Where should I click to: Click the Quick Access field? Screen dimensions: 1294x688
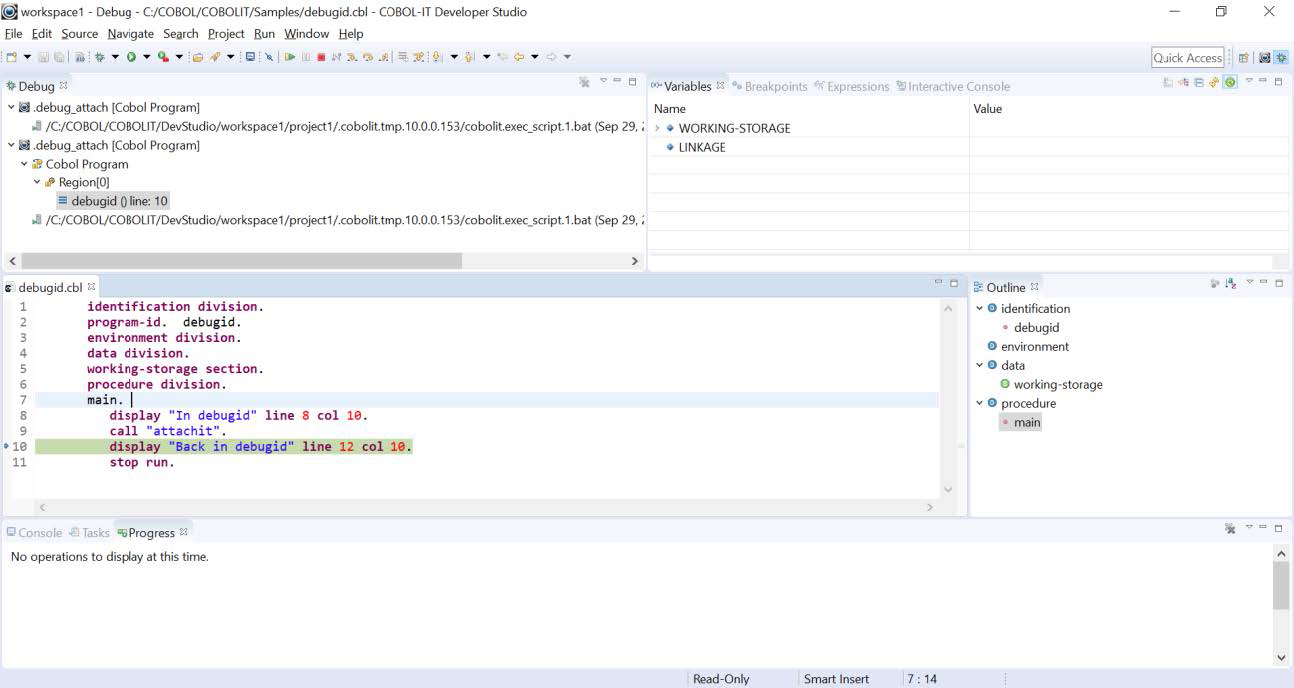[1187, 57]
